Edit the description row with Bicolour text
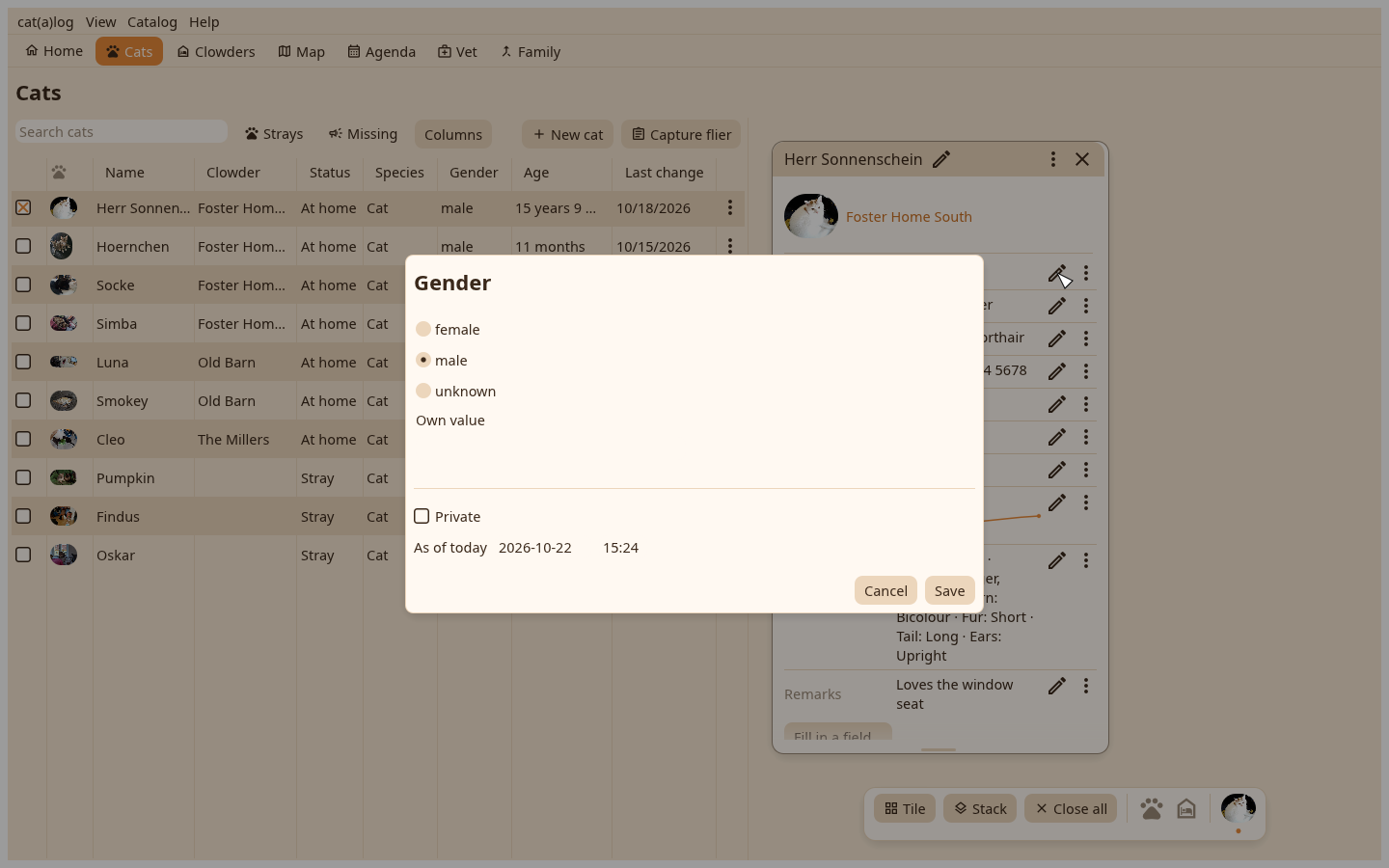The image size is (1389, 868). (1057, 560)
